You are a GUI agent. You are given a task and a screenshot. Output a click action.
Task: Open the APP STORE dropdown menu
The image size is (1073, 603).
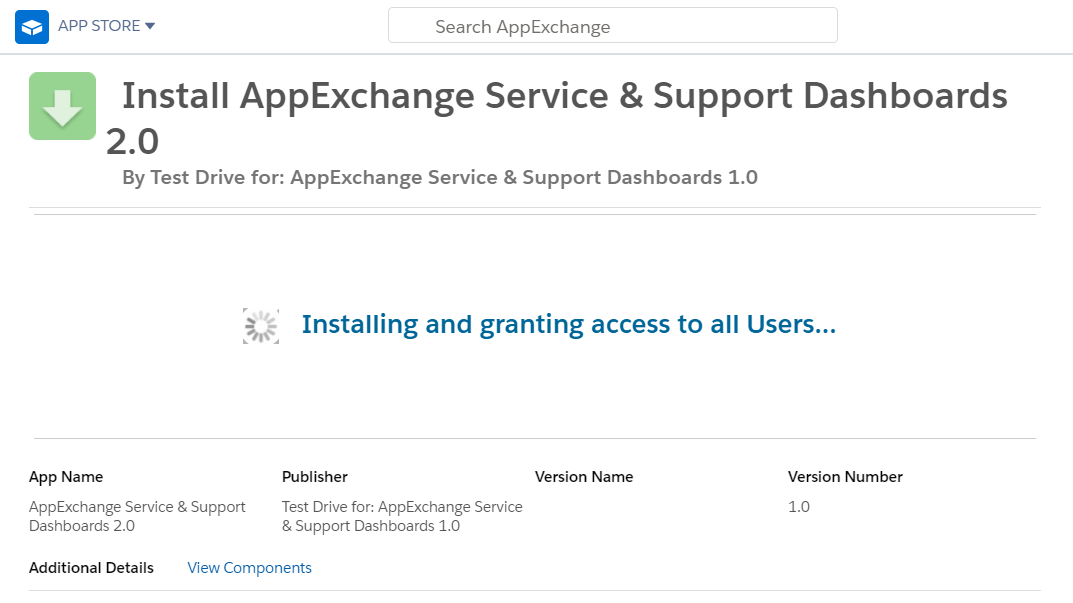click(106, 26)
